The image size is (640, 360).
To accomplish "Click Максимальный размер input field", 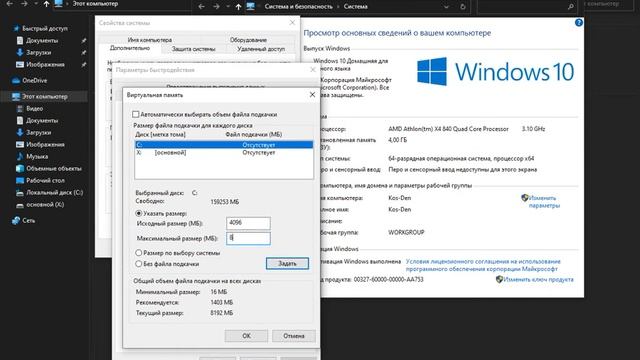I will click(x=248, y=238).
